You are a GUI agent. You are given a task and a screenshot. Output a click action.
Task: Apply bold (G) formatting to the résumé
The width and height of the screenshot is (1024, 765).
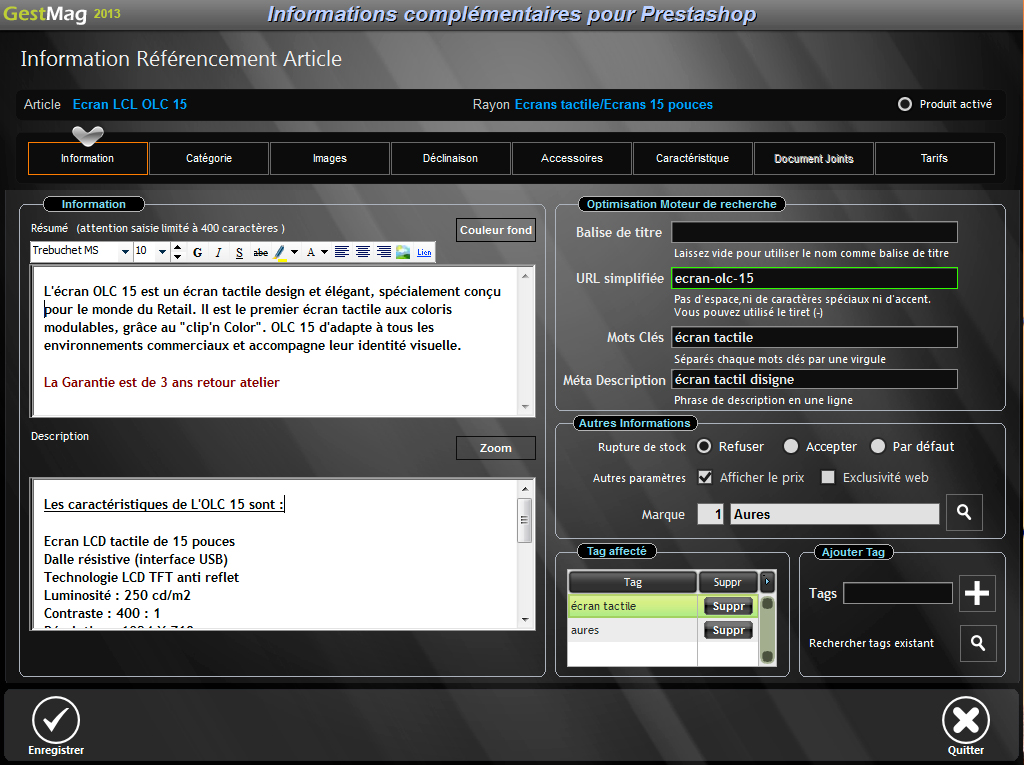(197, 253)
